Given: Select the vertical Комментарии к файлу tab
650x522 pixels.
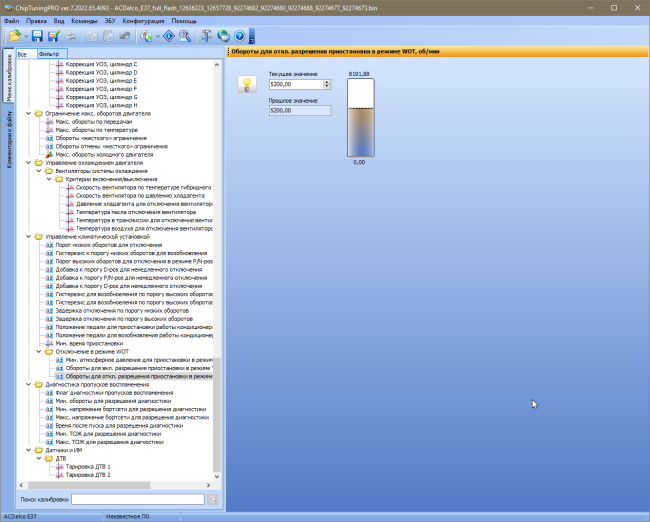Looking at the screenshot, I should coord(9,139).
